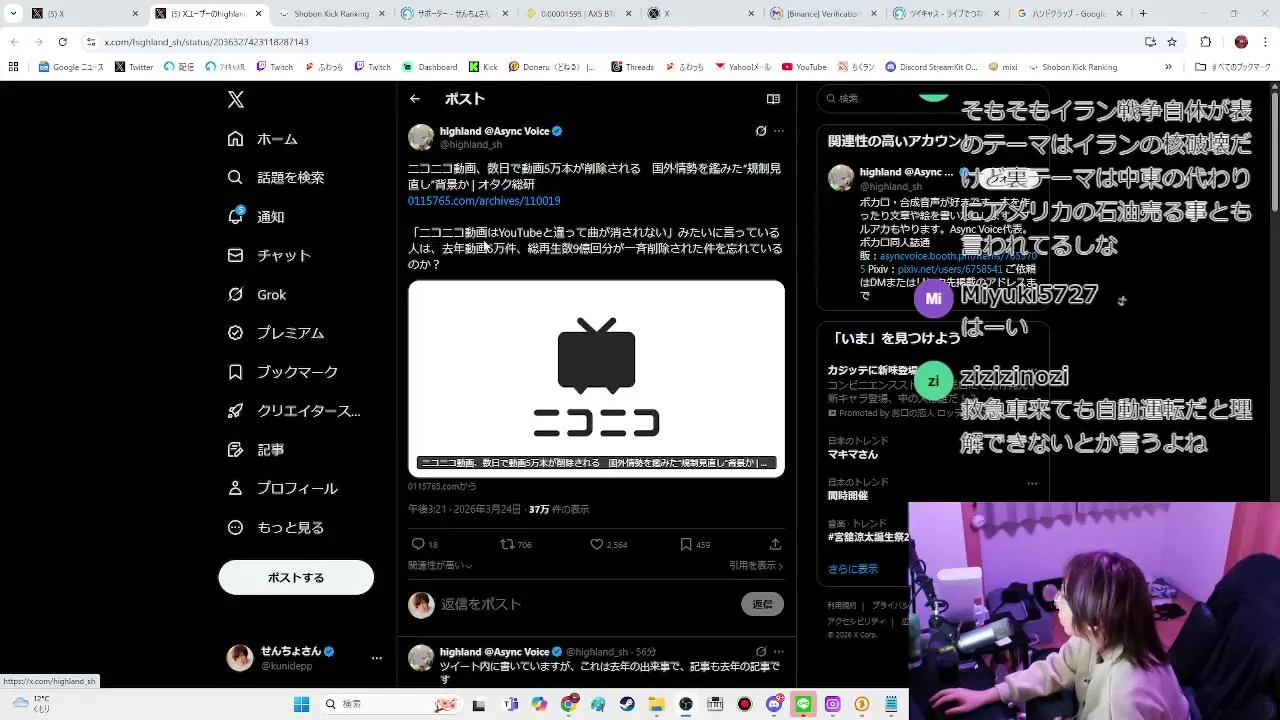1280x720 pixels.
Task: Open the Threads bookmark
Action: click(x=632, y=67)
